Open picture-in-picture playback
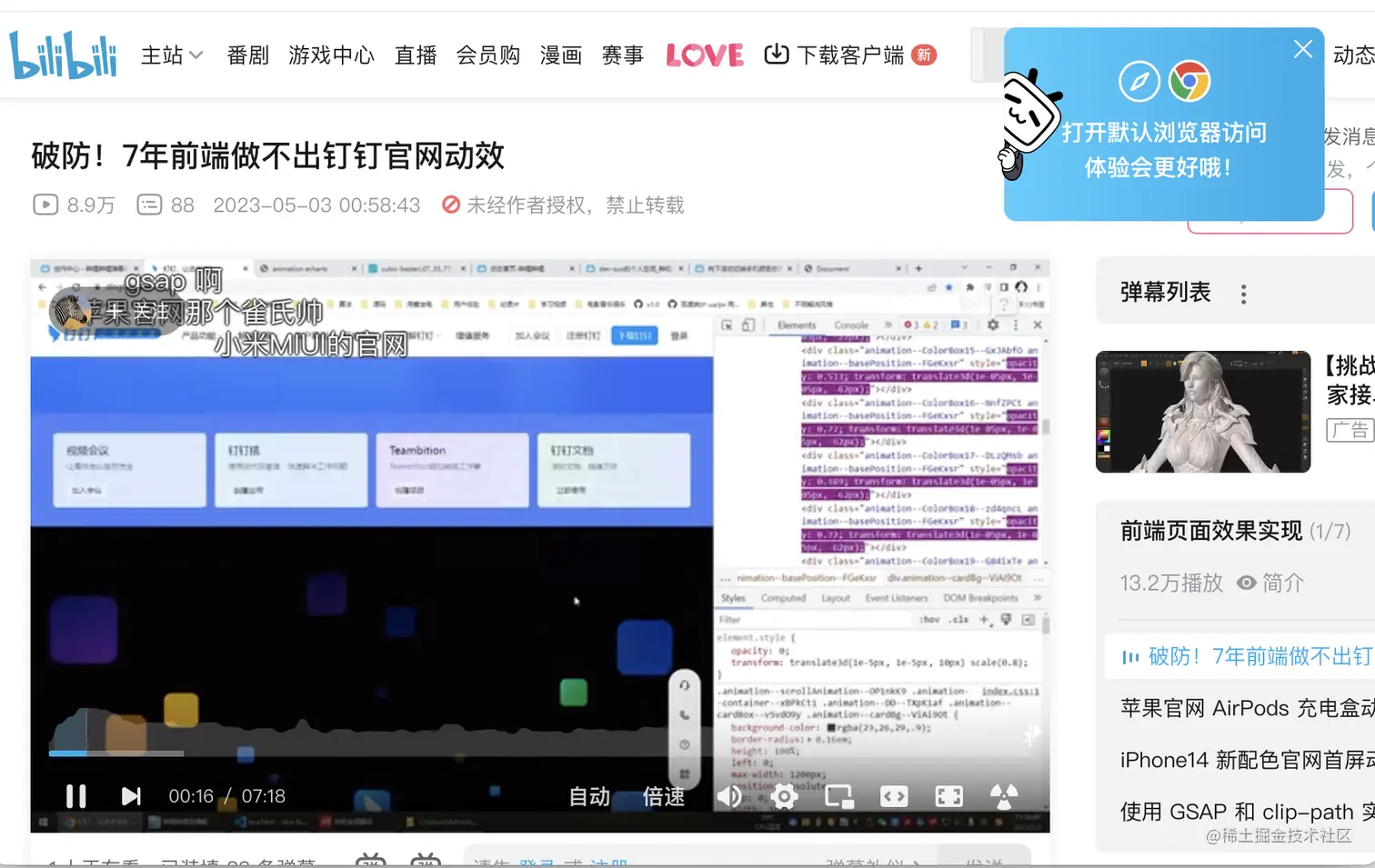Viewport: 1375px width, 868px height. tap(838, 795)
